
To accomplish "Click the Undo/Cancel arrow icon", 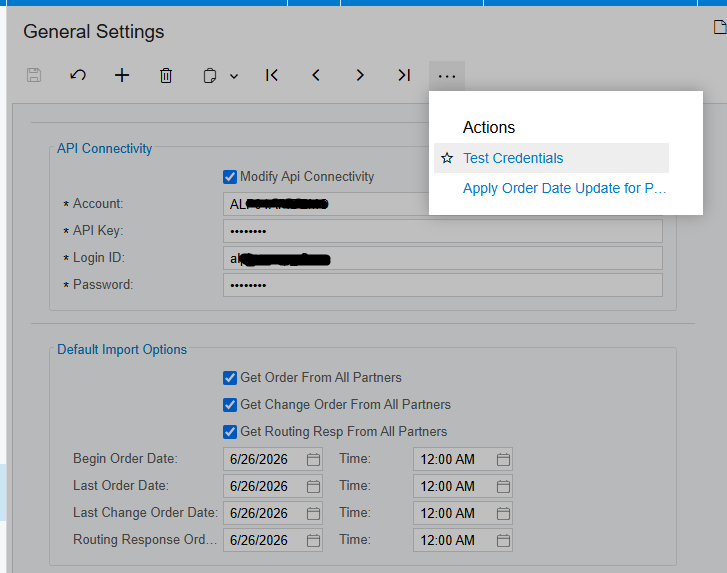I will click(x=78, y=75).
